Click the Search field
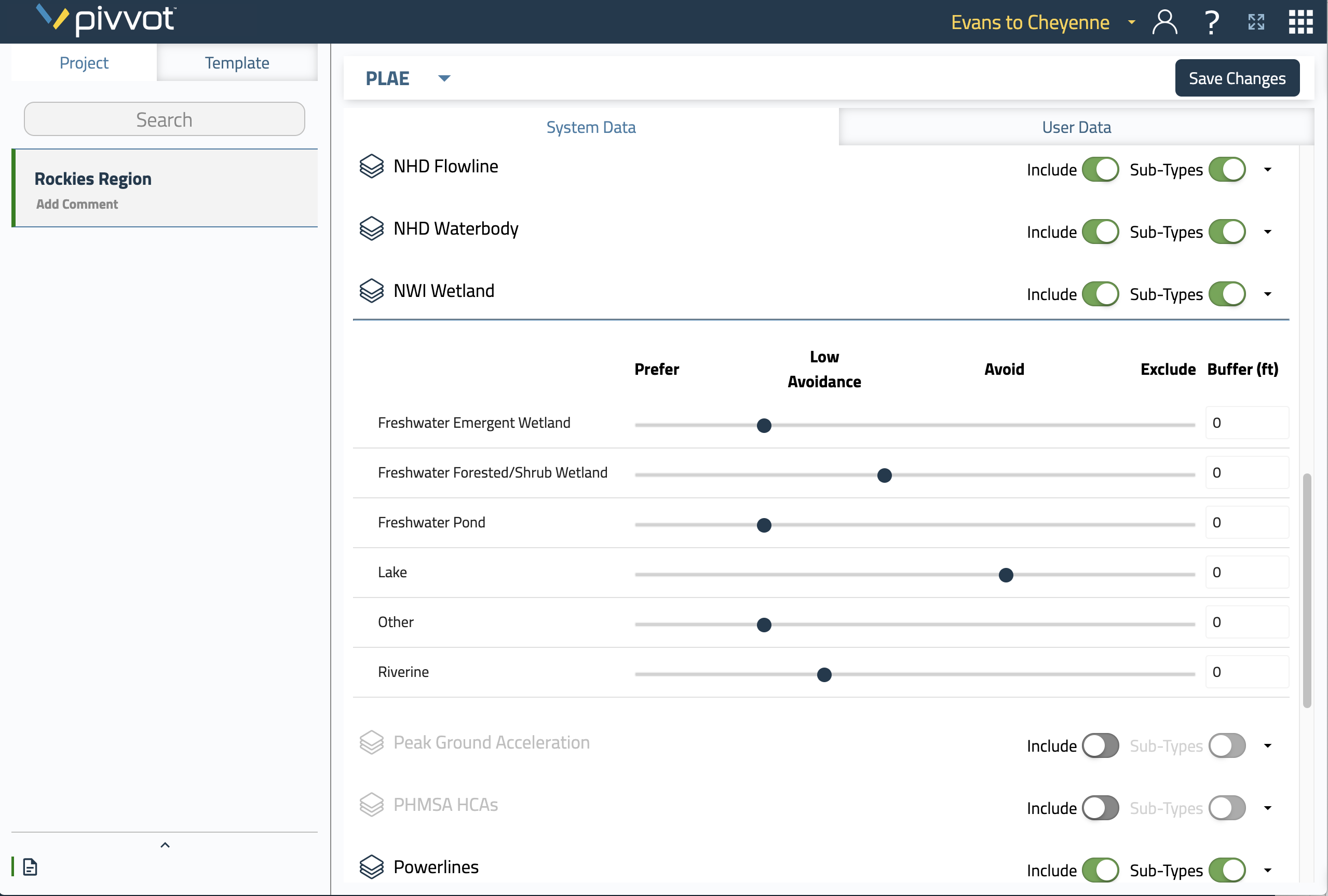Viewport: 1328px width, 896px height. pyautogui.click(x=165, y=119)
